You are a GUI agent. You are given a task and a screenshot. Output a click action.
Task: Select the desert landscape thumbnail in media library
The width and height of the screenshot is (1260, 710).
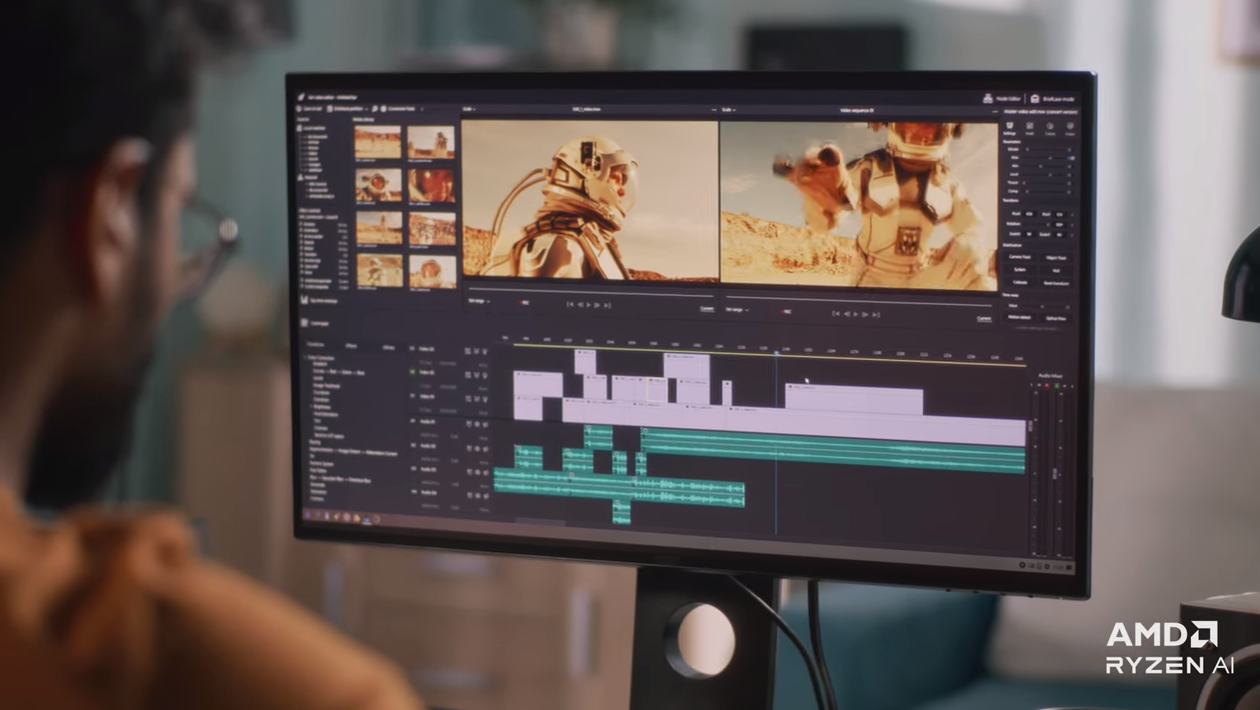coord(378,142)
